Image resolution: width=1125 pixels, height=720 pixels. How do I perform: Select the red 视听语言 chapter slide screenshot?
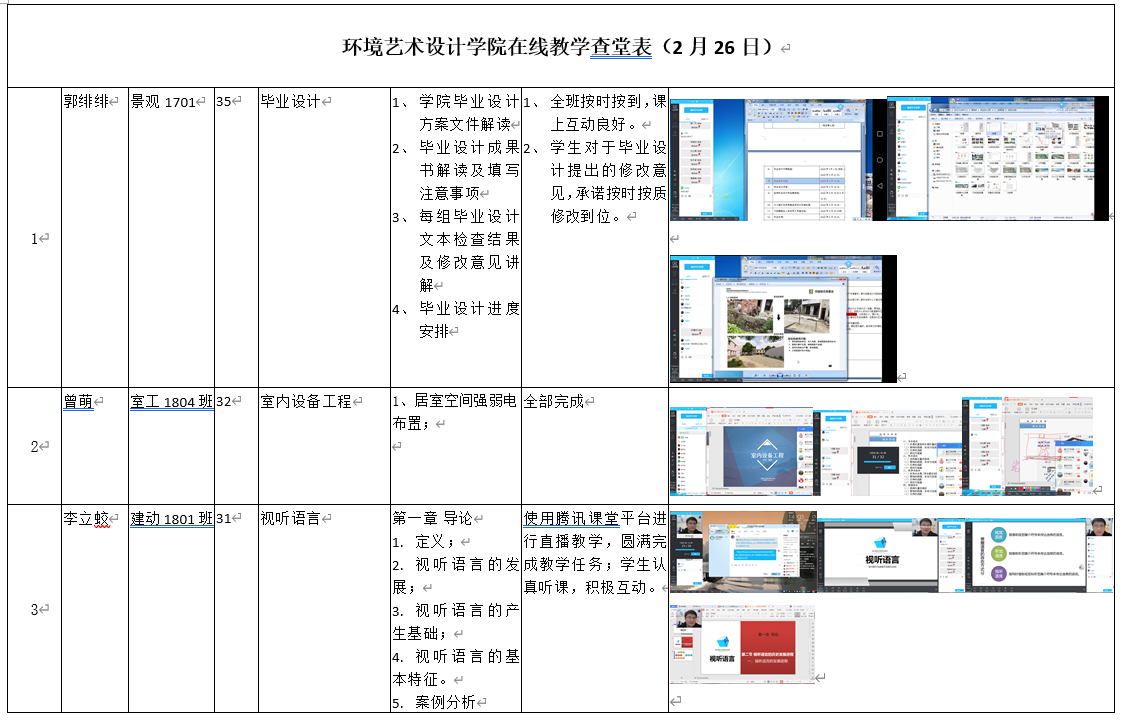[742, 651]
